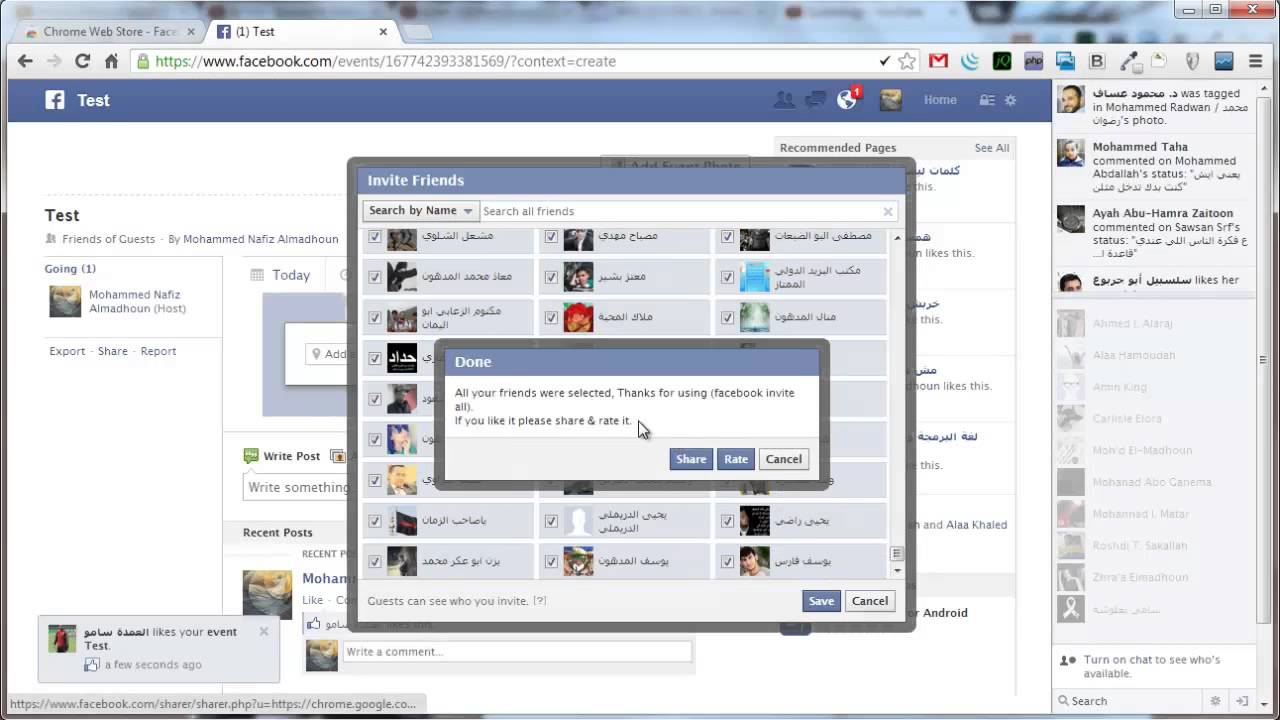Click the bold B extension icon

point(1097,61)
